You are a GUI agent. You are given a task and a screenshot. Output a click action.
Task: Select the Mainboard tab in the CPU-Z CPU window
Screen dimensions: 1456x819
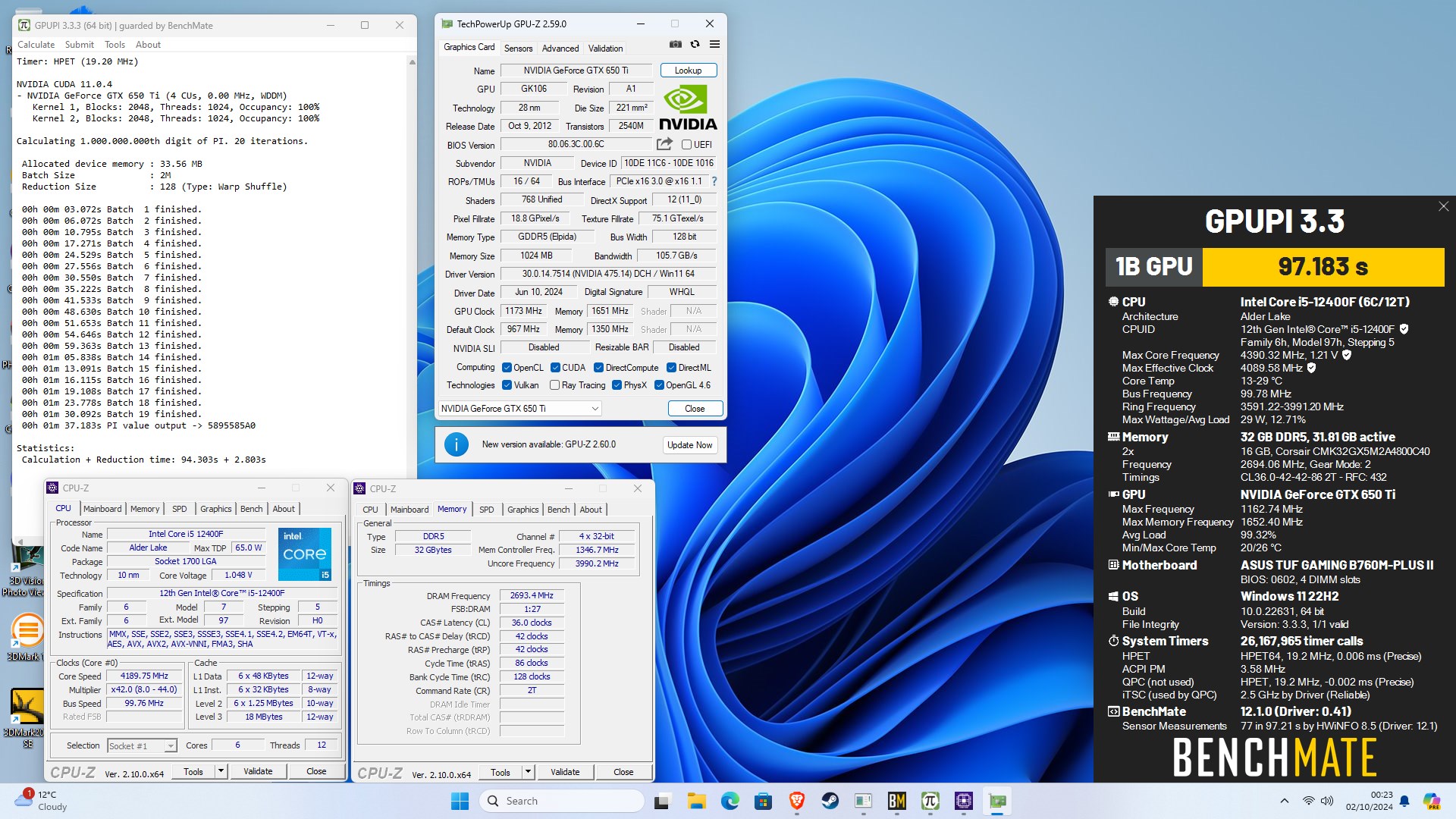tap(102, 509)
